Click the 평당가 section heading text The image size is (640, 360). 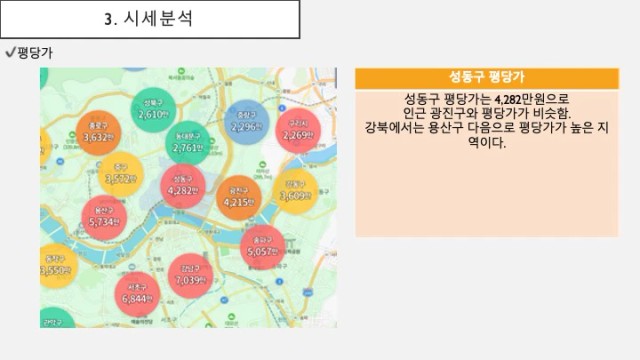click(35, 53)
